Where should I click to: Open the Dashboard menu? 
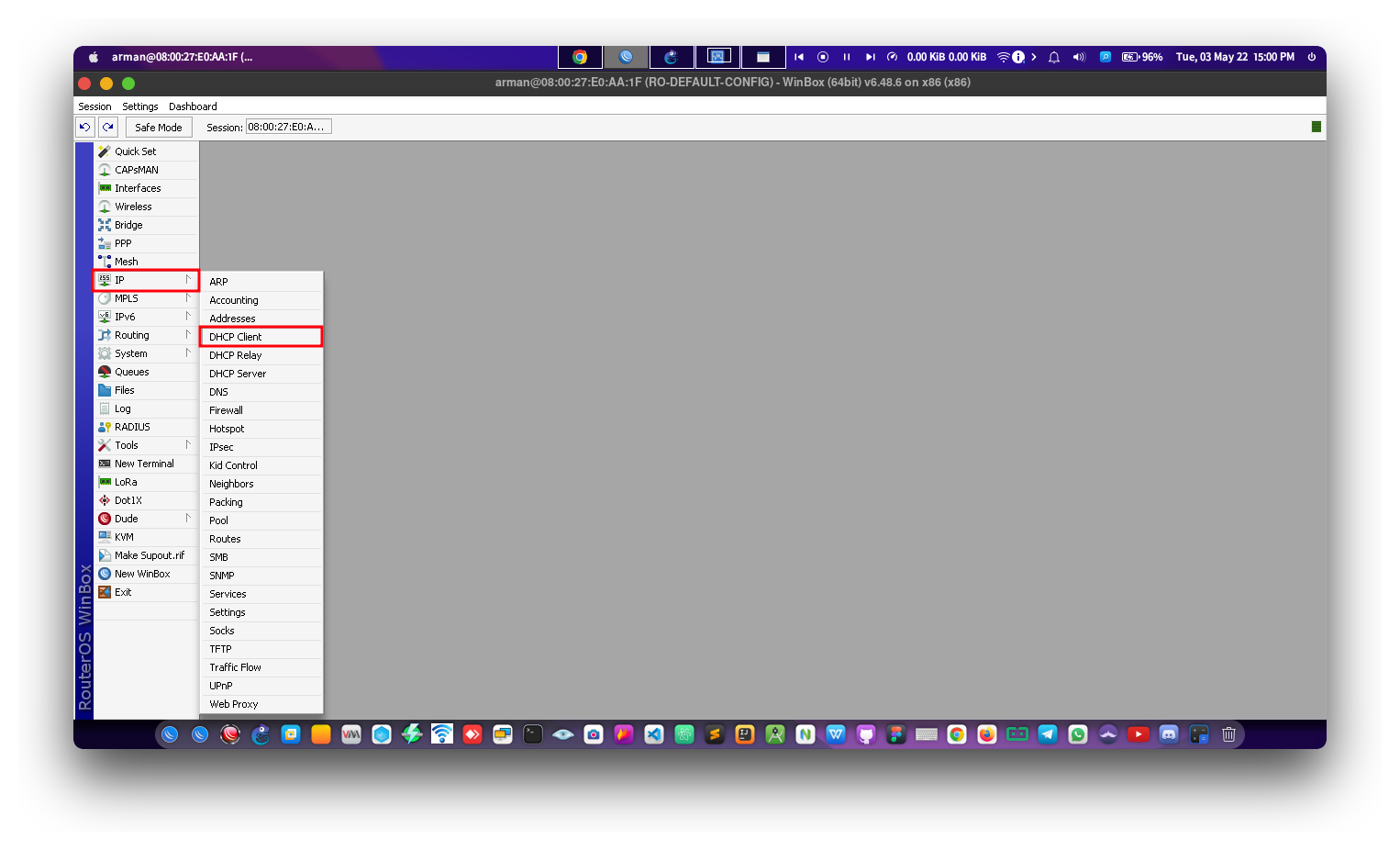(x=193, y=106)
